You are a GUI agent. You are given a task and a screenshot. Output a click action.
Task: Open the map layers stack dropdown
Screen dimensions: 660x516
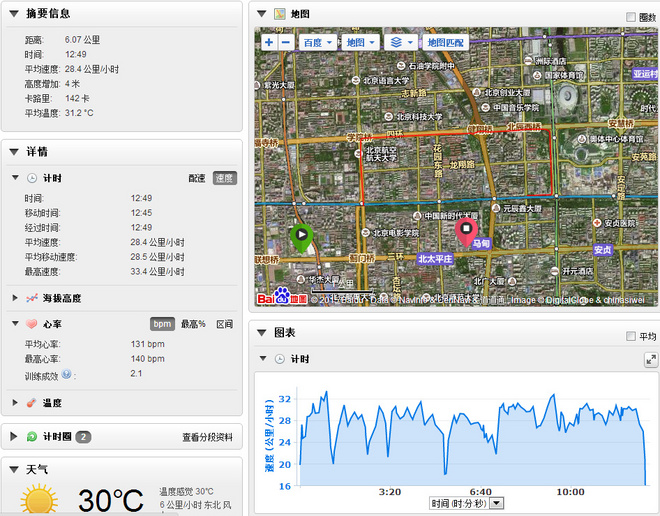click(401, 43)
